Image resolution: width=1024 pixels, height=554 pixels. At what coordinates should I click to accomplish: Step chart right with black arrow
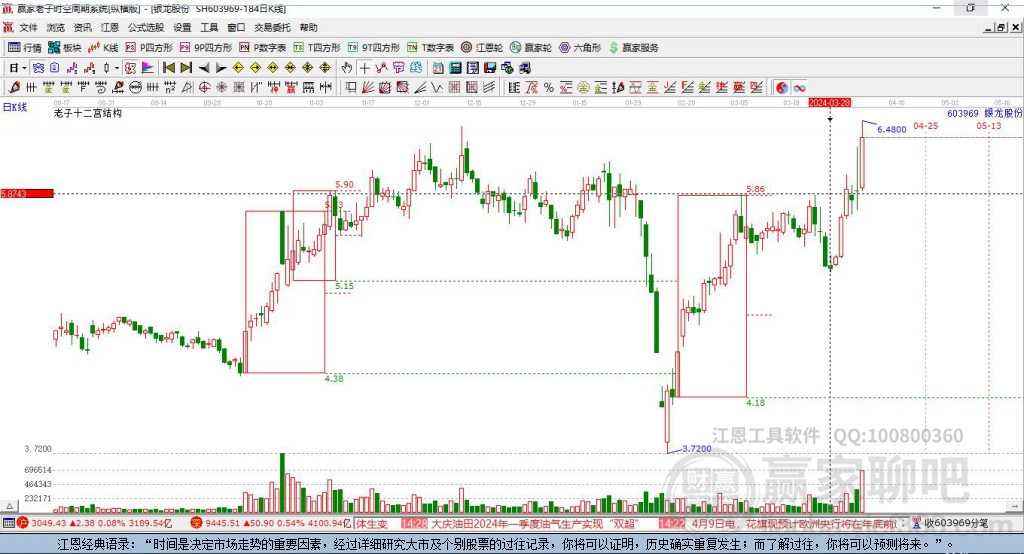[221, 68]
